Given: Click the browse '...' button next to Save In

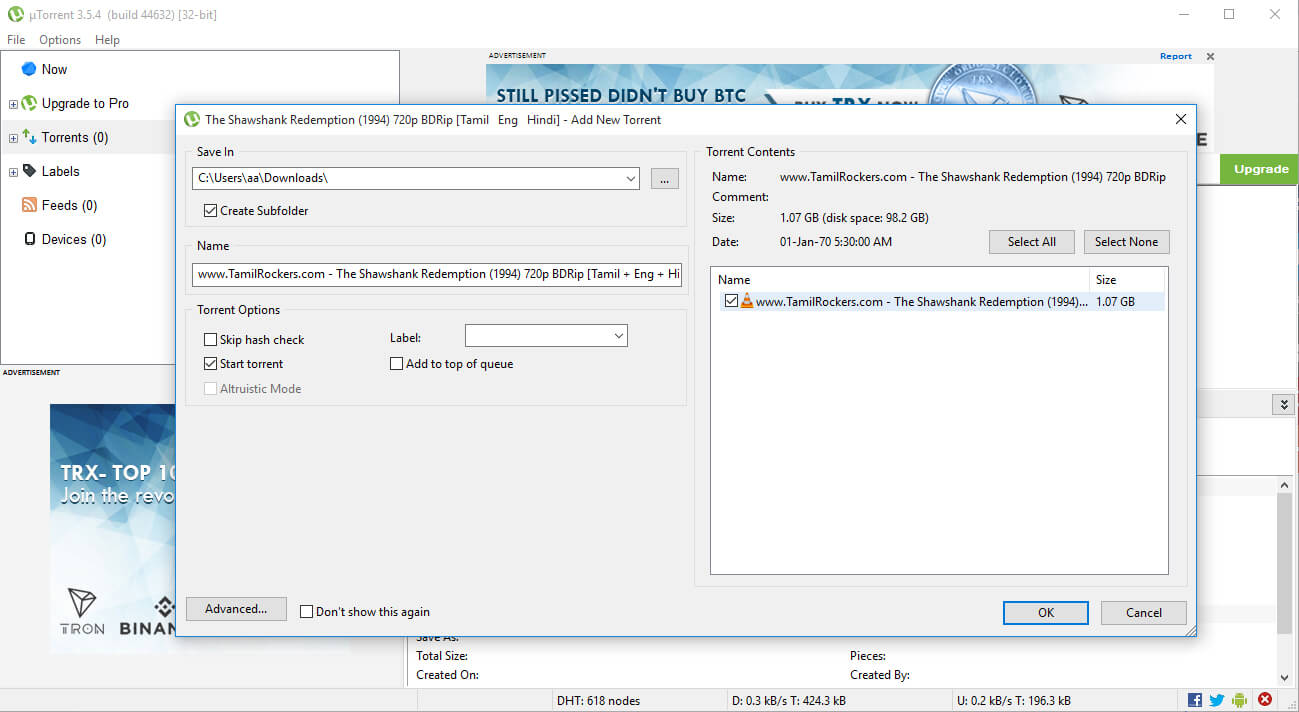Looking at the screenshot, I should pos(665,179).
